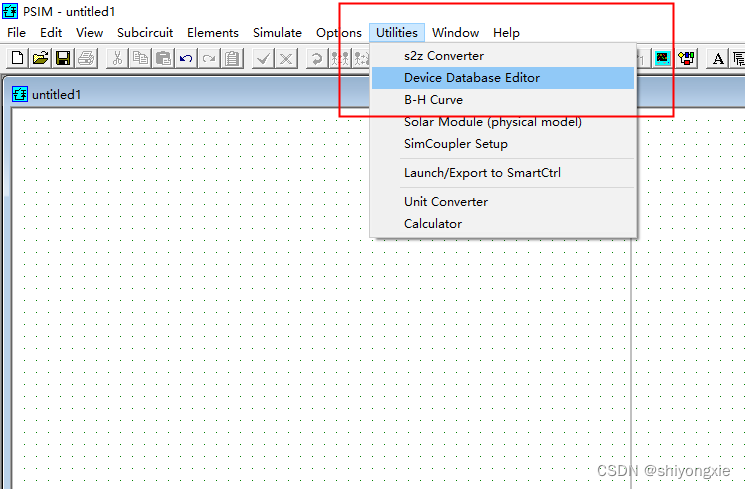This screenshot has width=745, height=489.
Task: Choose s2z Converter from Utilities
Action: click(503, 56)
